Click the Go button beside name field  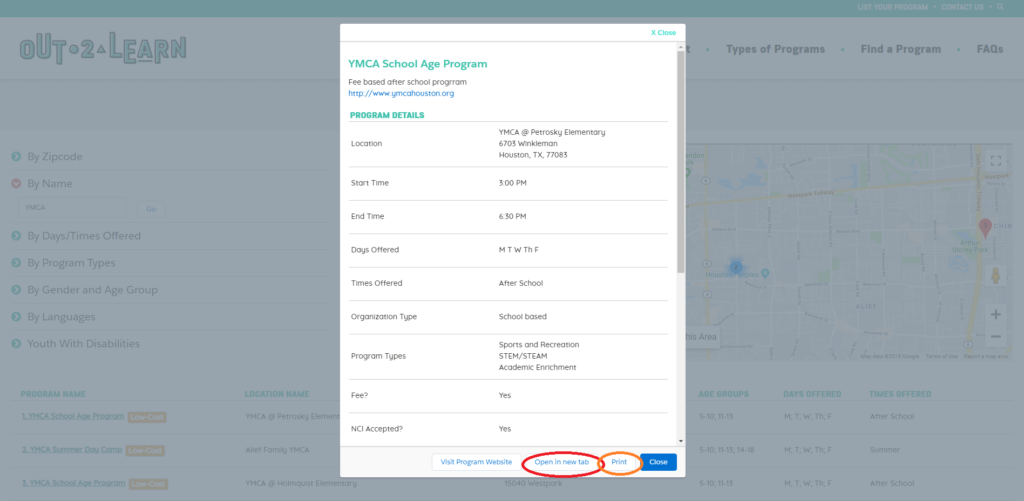point(151,209)
